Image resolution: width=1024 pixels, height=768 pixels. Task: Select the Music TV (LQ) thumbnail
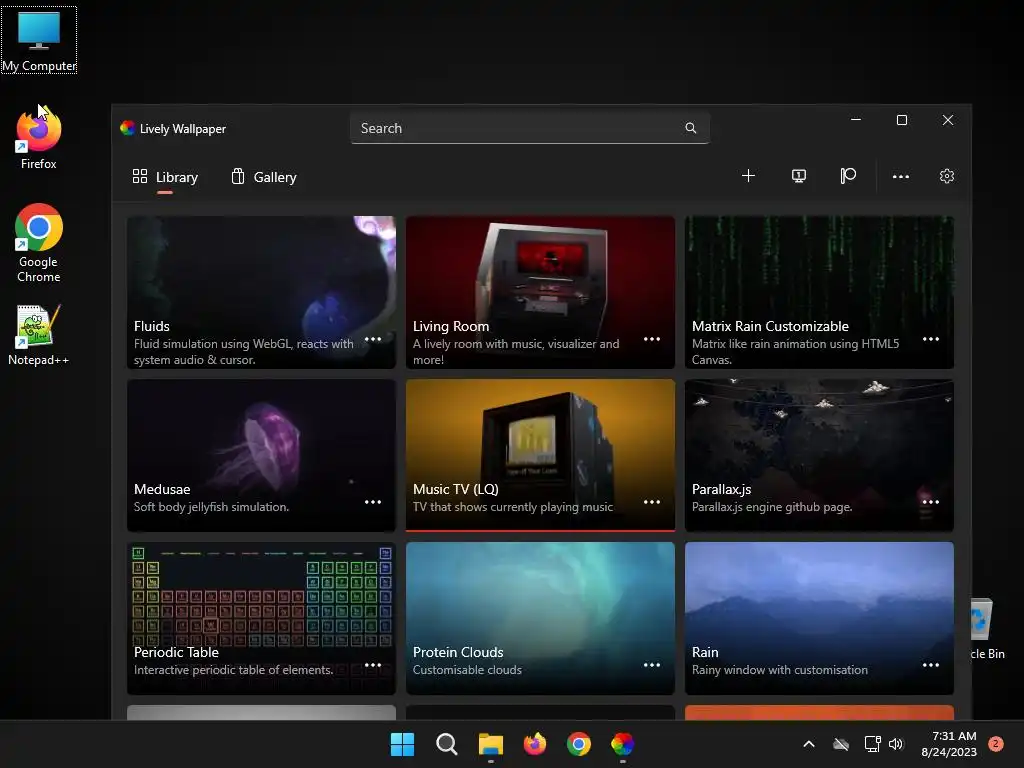[540, 455]
